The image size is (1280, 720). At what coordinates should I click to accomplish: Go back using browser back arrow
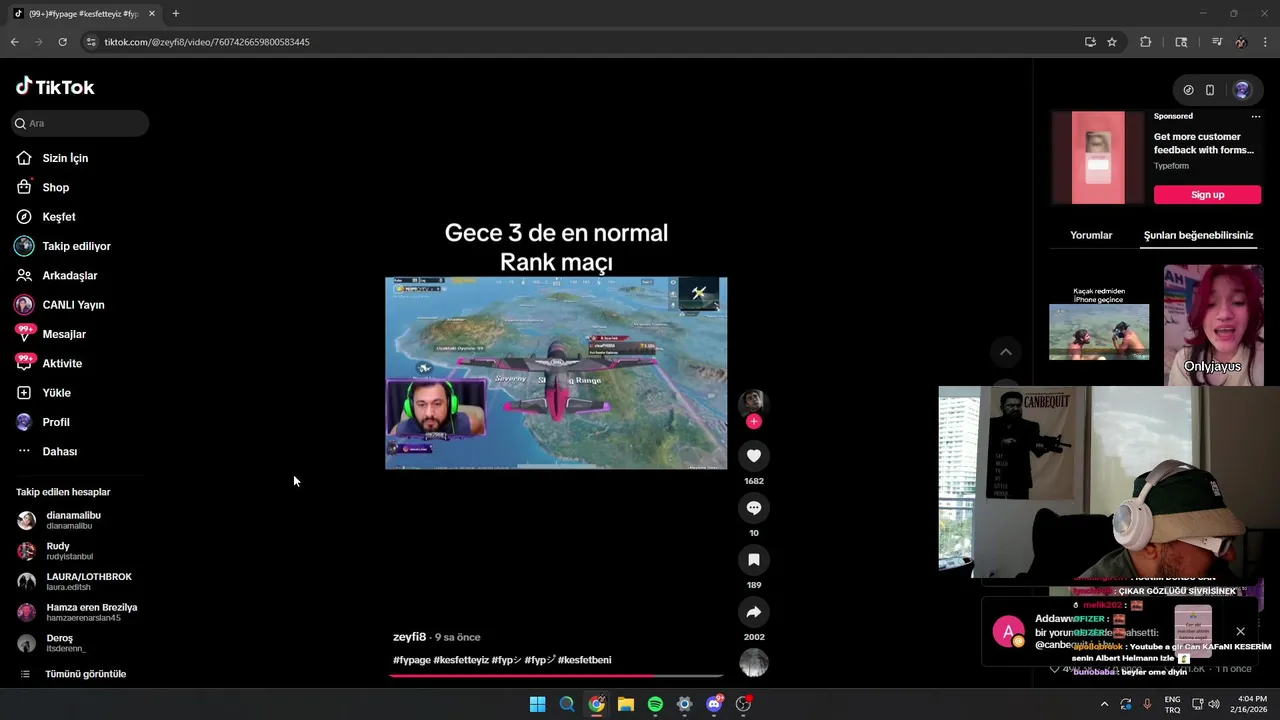14,42
